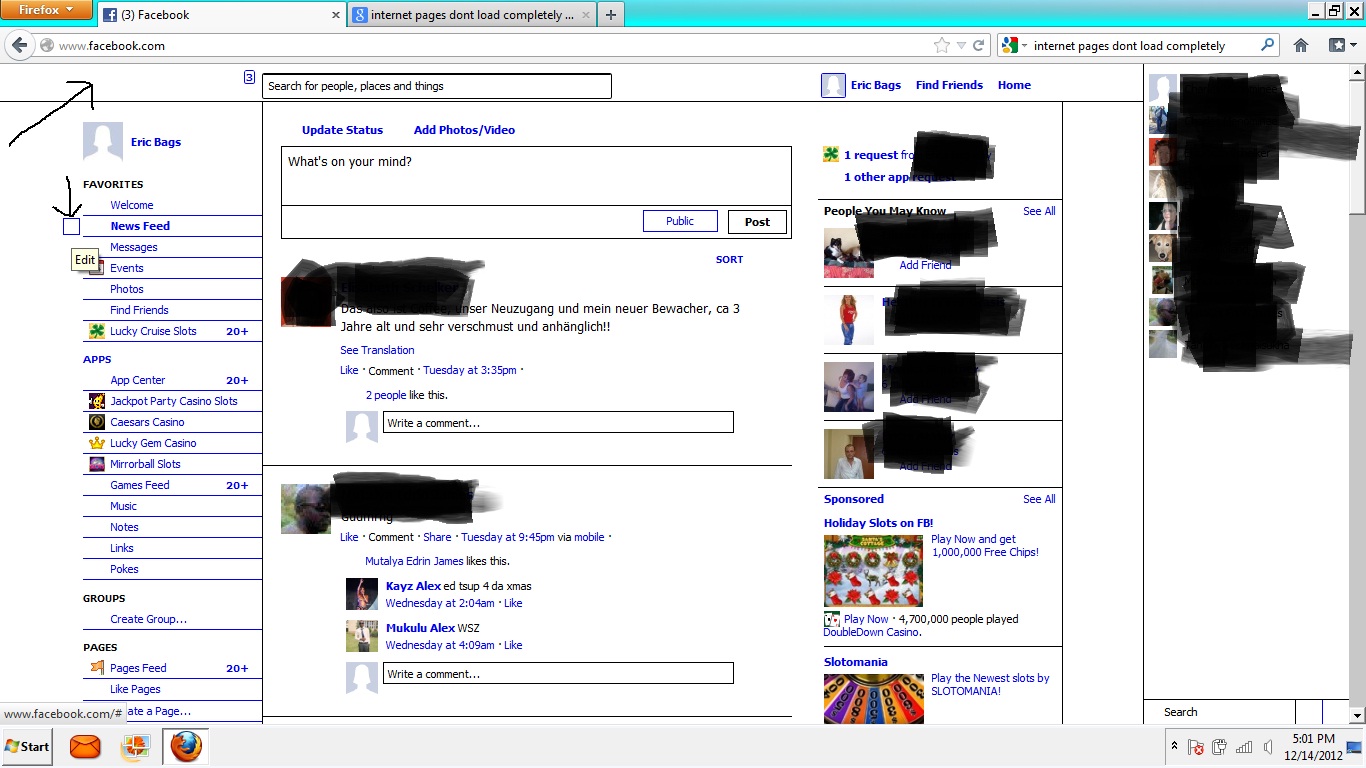Open the 3 notifications badge
Image resolution: width=1366 pixels, height=768 pixels.
(x=249, y=77)
